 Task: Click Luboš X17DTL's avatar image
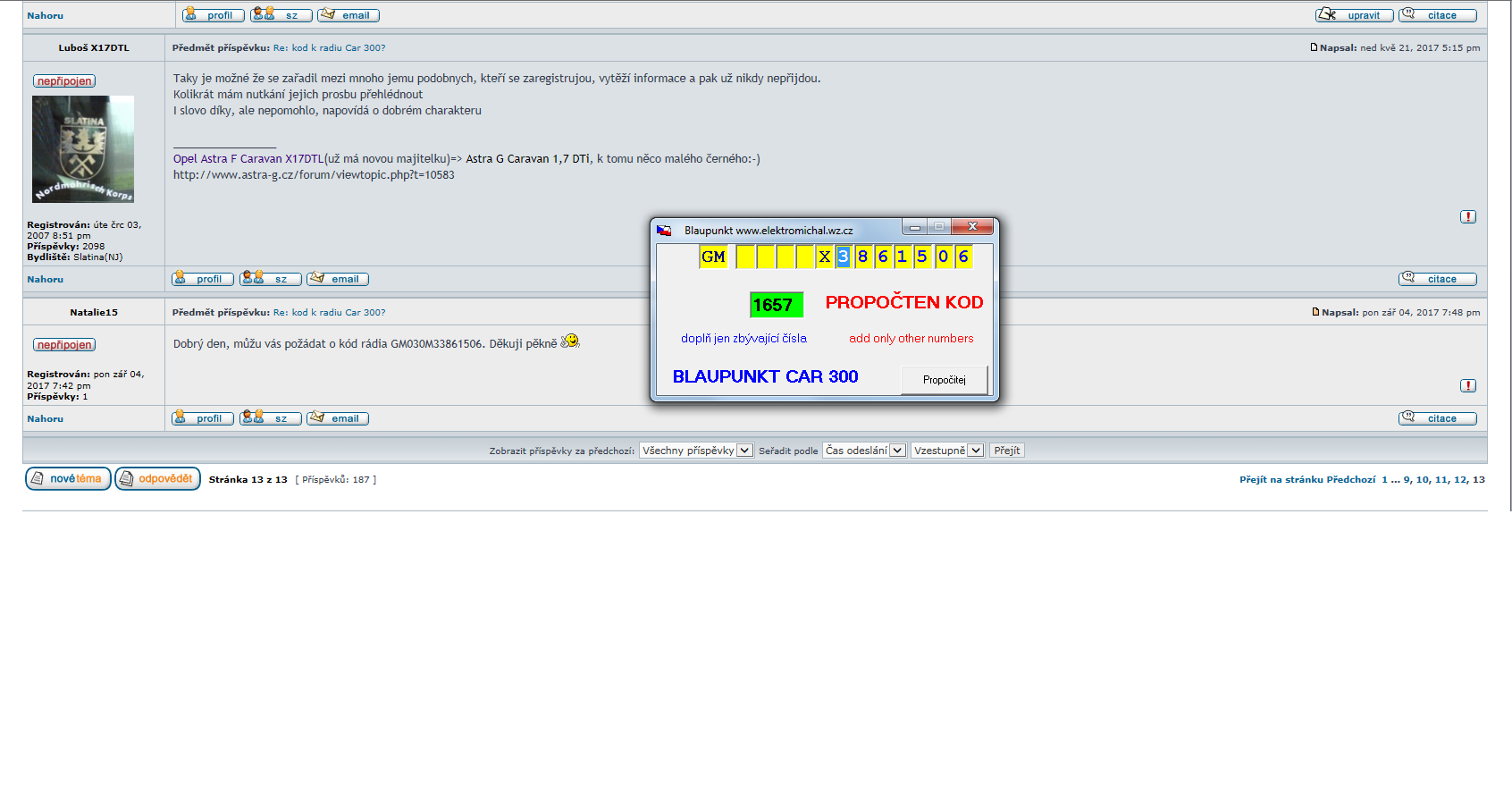point(83,149)
